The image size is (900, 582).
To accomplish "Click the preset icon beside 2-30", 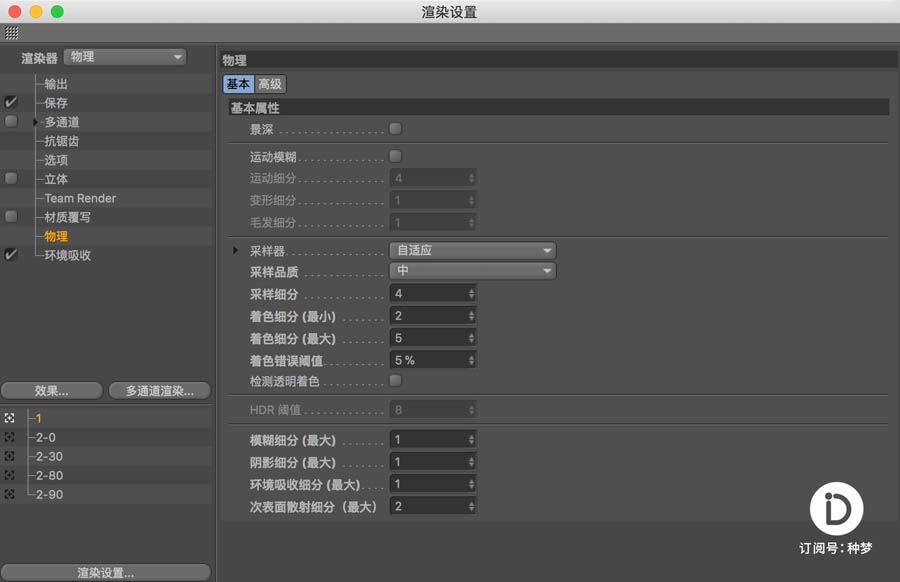I will click(x=10, y=456).
